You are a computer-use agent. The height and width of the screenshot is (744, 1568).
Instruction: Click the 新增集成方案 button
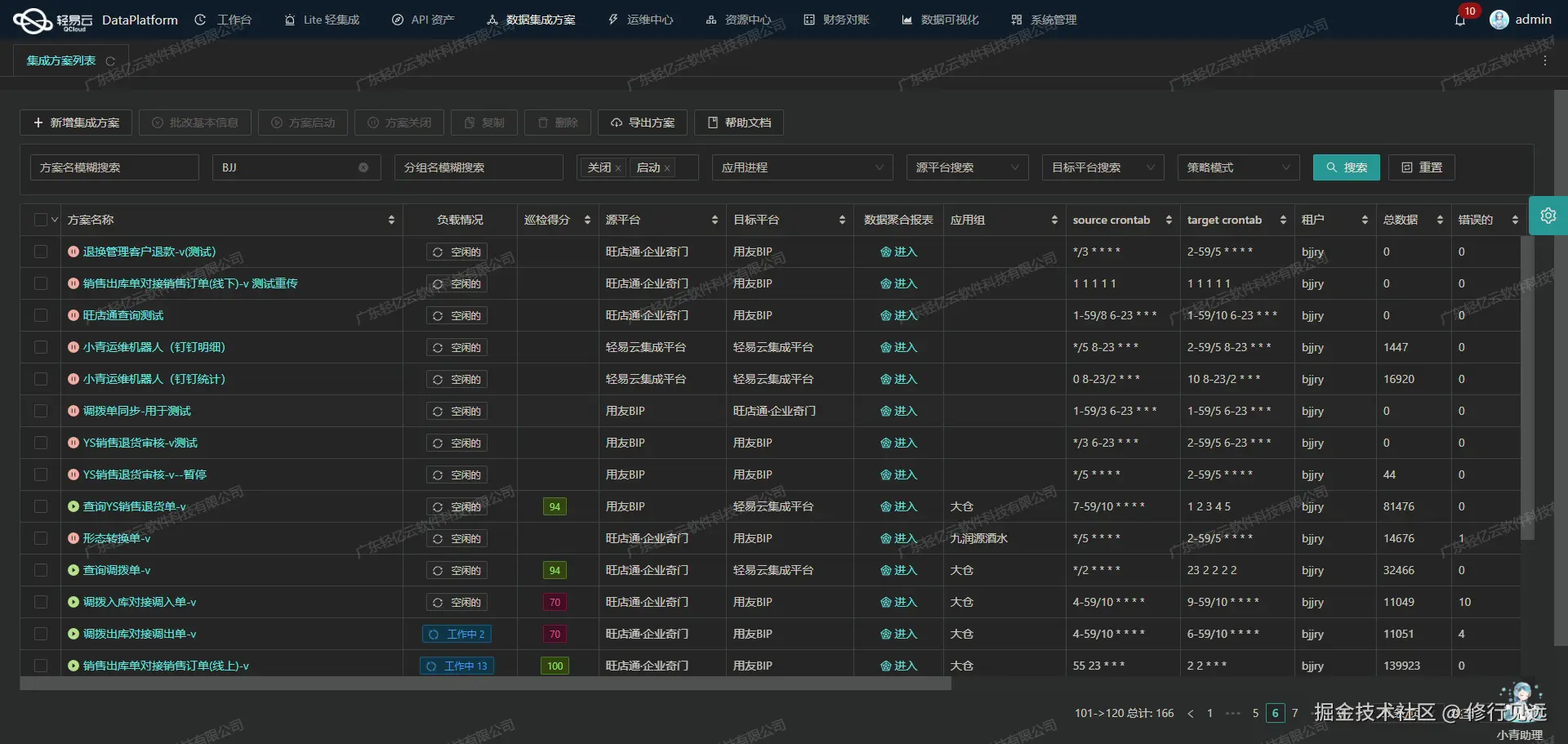[x=76, y=123]
